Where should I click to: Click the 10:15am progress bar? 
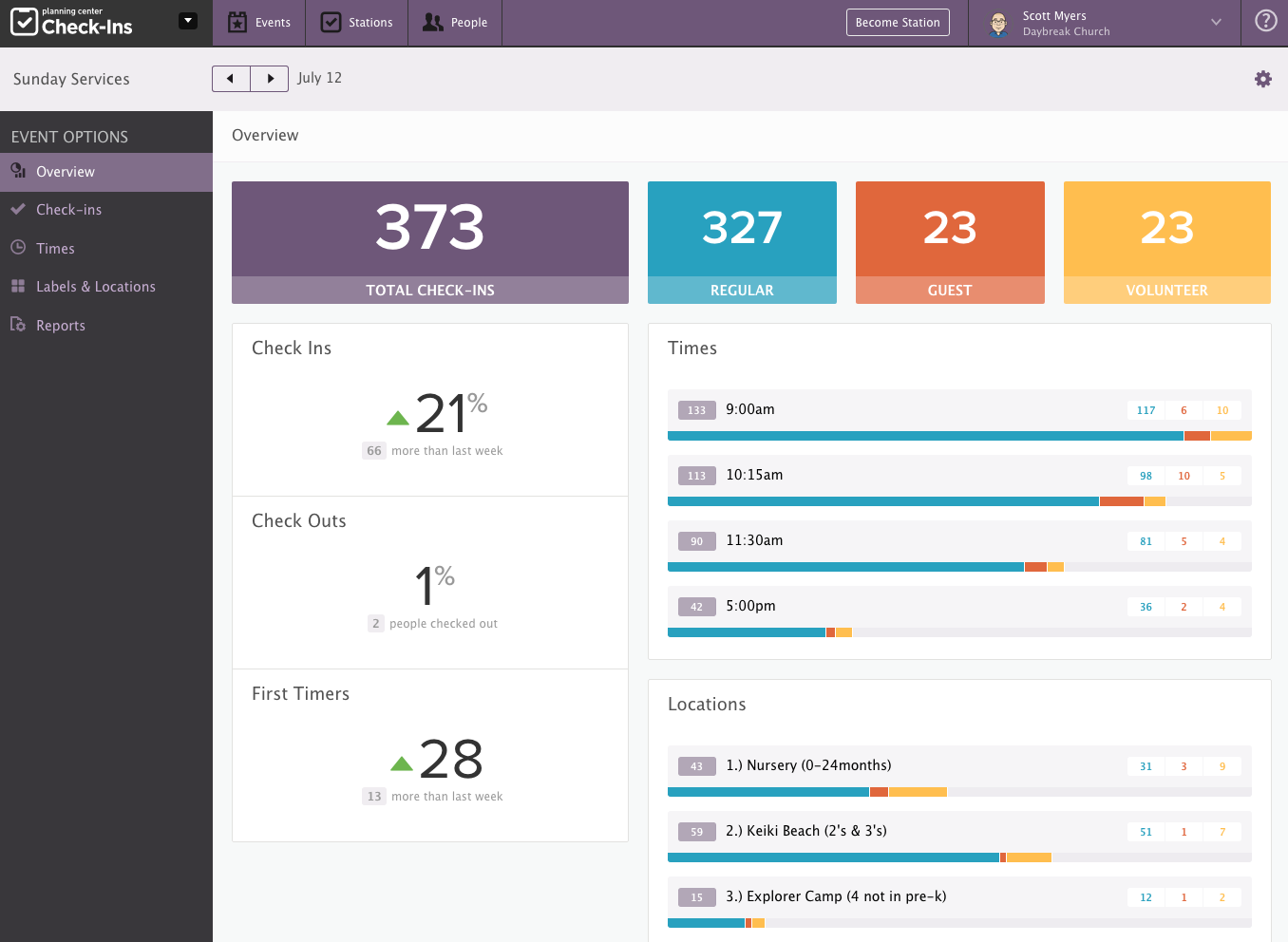click(959, 501)
